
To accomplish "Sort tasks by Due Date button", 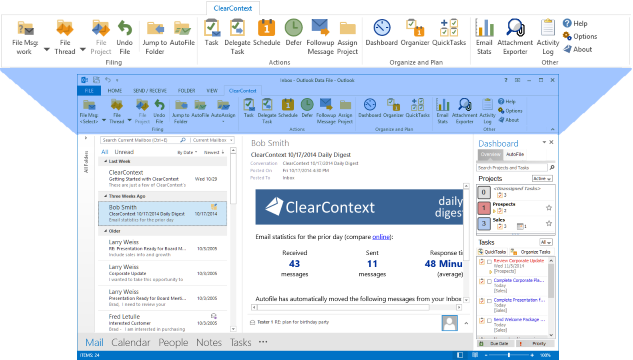I will point(496,343).
